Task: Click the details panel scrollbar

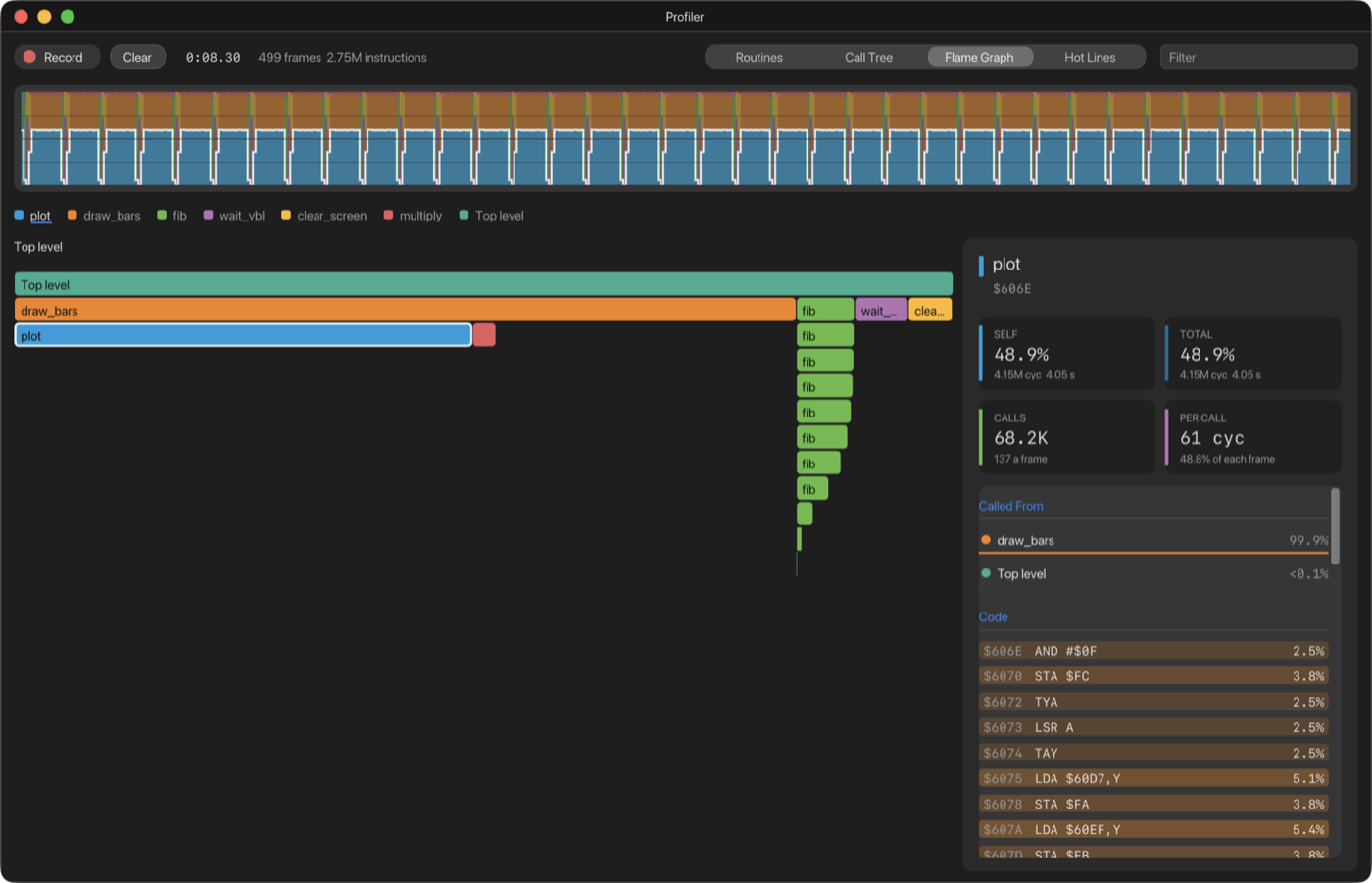Action: coord(1335,526)
